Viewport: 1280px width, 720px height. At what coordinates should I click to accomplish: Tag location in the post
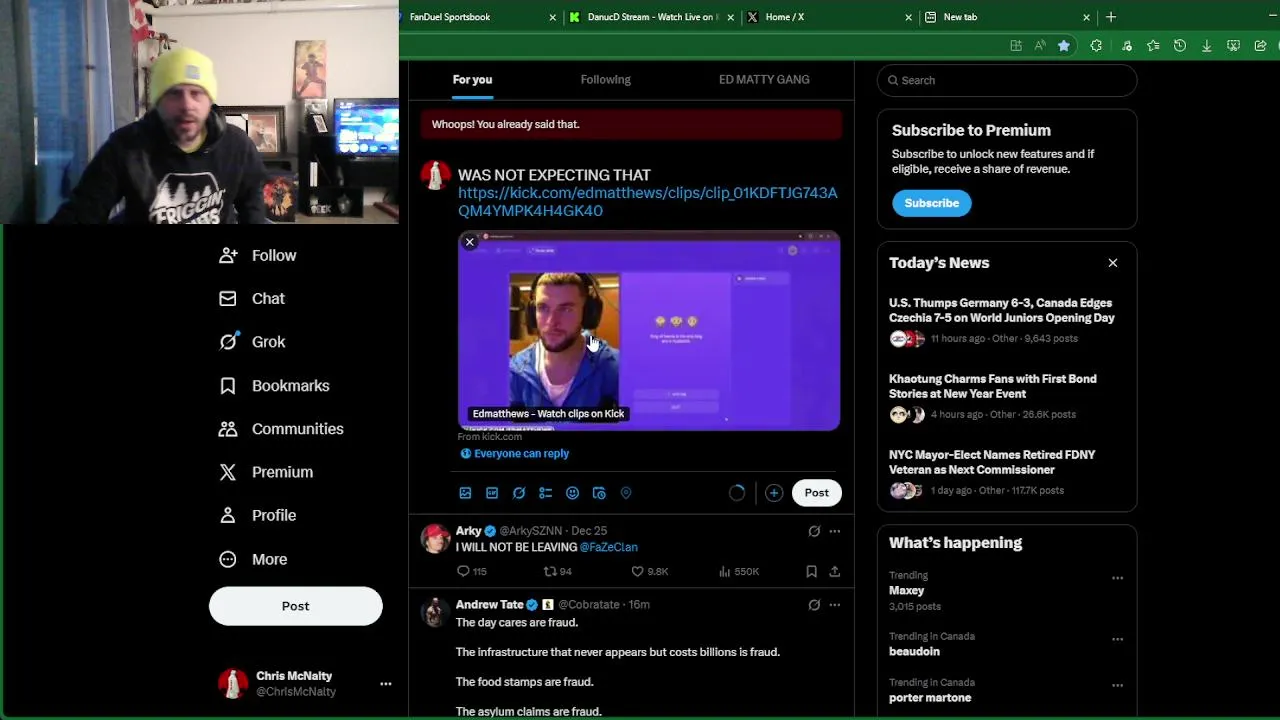626,493
